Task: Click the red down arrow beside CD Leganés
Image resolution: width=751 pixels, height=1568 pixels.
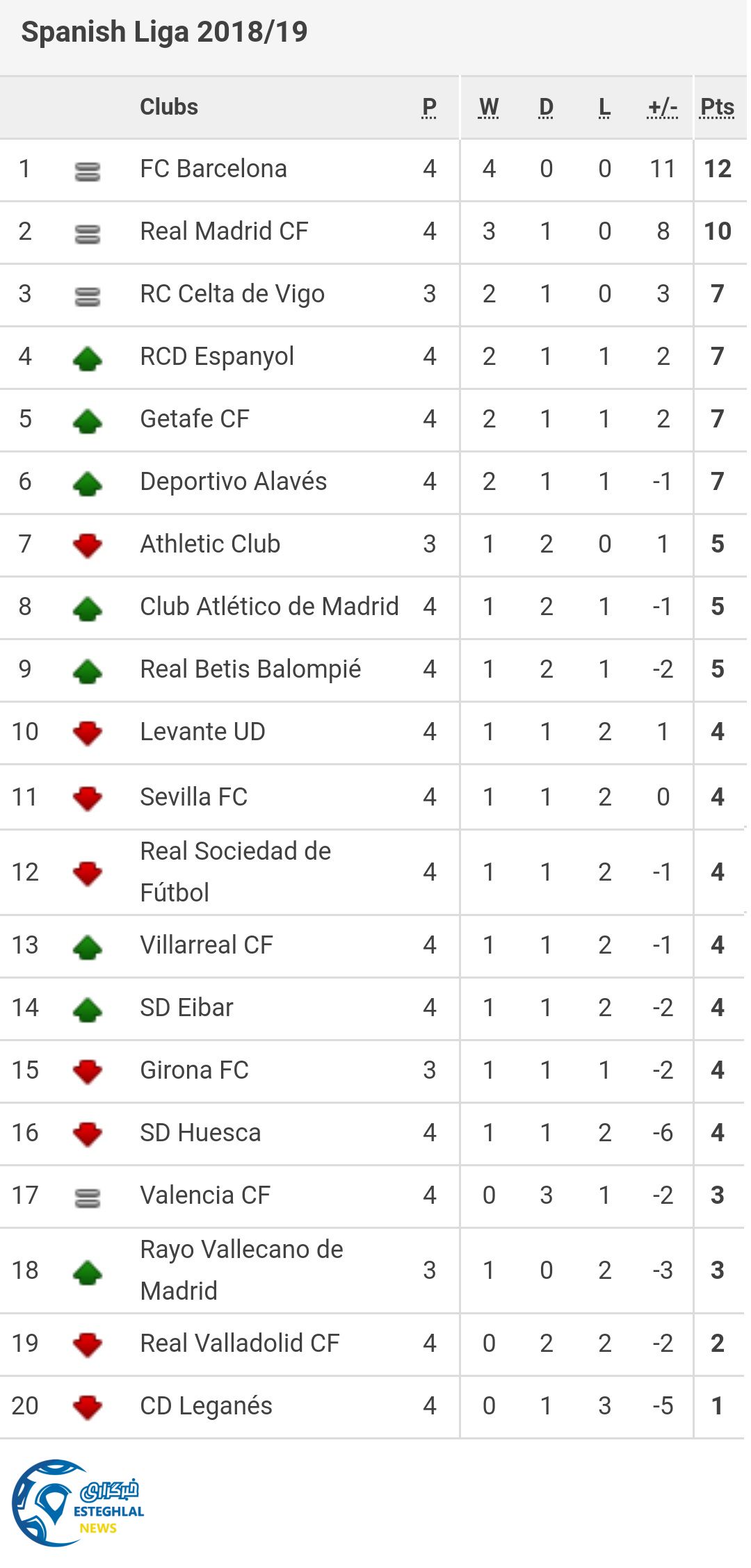Action: pyautogui.click(x=88, y=1407)
